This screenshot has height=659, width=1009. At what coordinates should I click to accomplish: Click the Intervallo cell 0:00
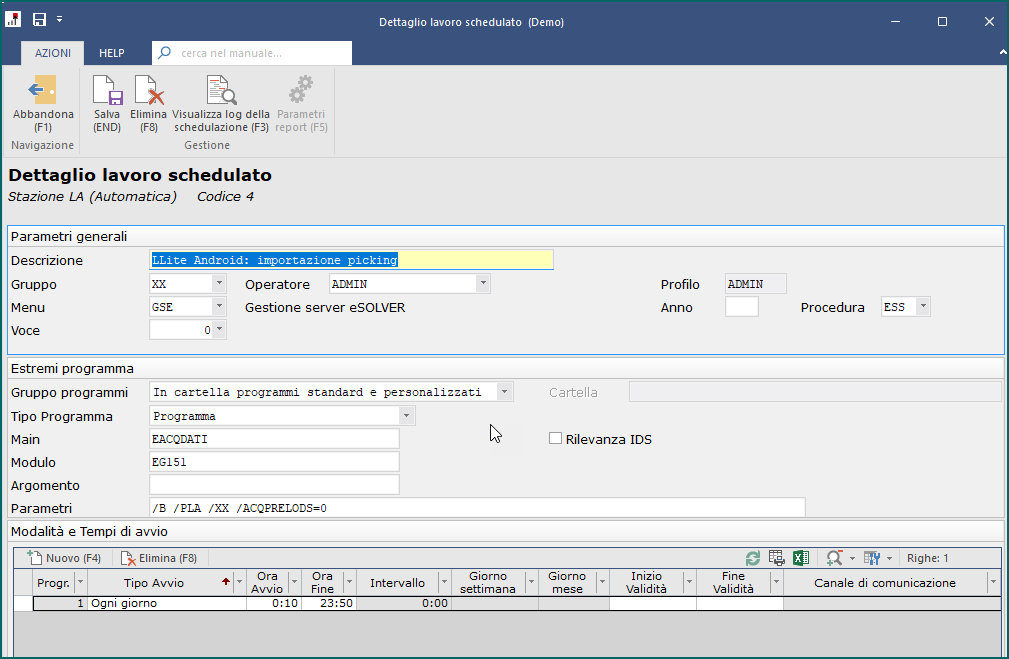point(403,603)
